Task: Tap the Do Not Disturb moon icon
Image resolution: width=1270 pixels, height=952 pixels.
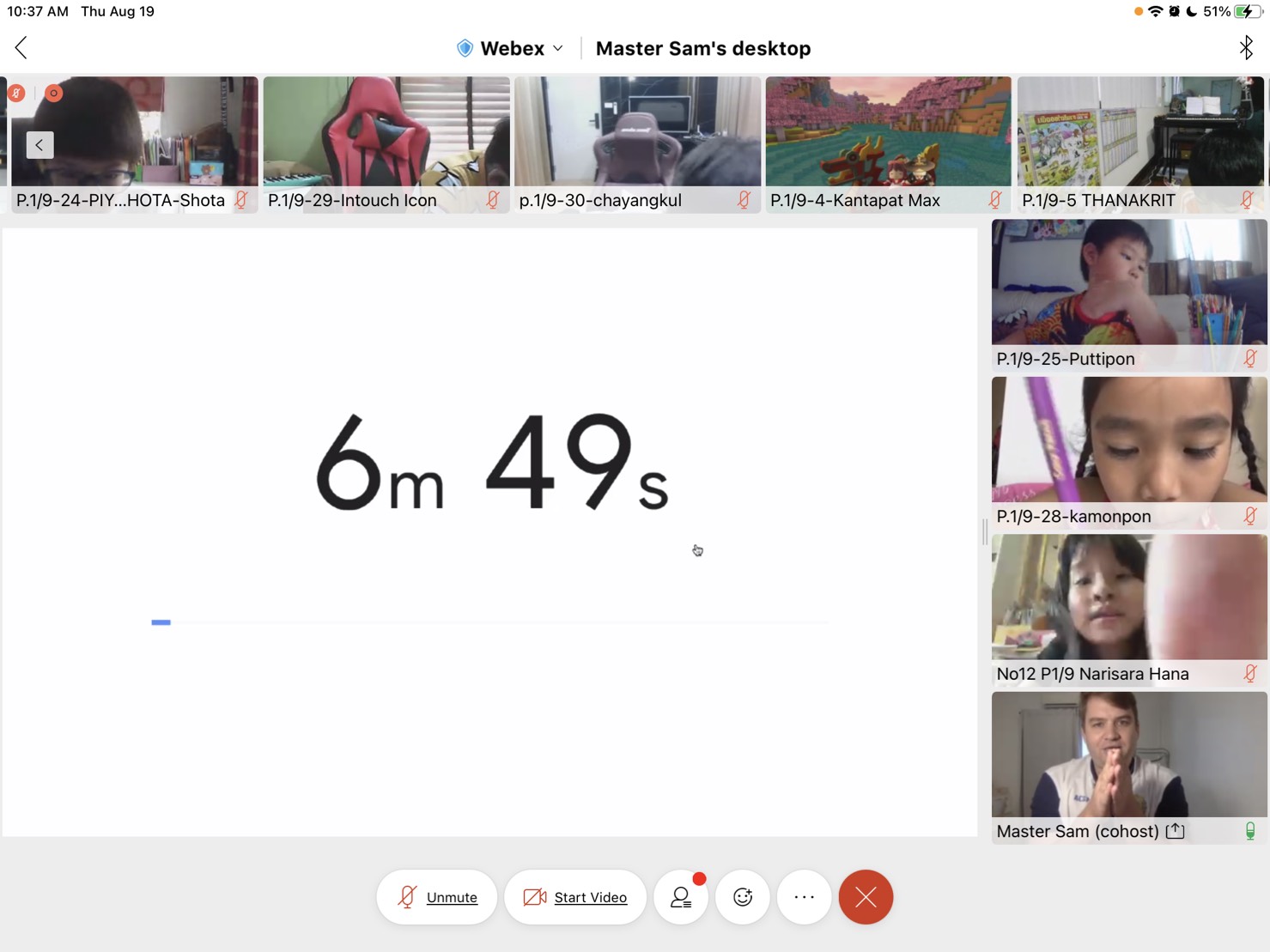Action: tap(1192, 12)
